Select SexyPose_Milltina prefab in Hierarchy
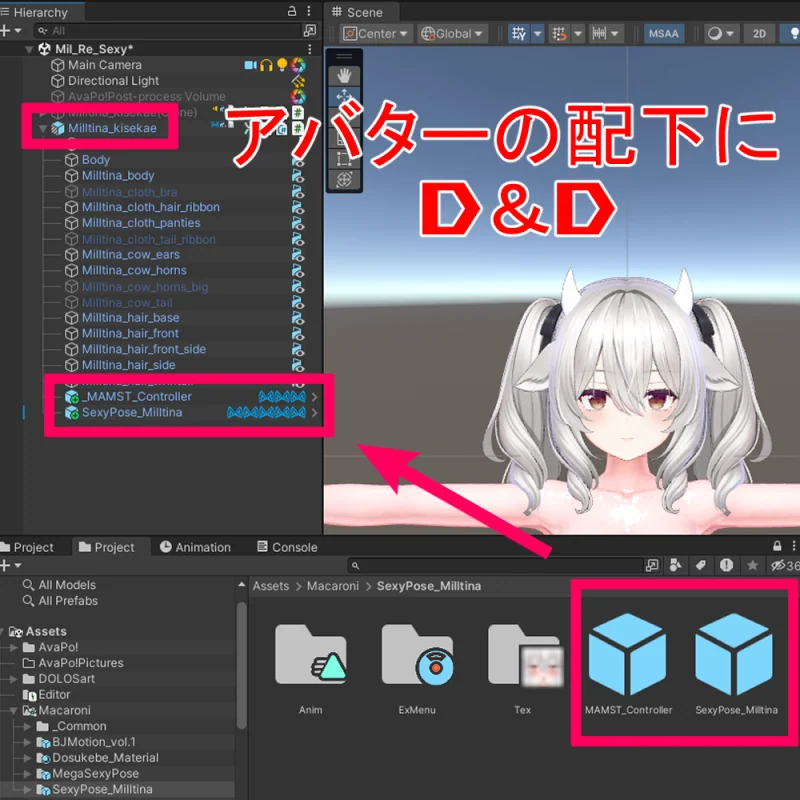The height and width of the screenshot is (800, 800). pyautogui.click(x=132, y=412)
